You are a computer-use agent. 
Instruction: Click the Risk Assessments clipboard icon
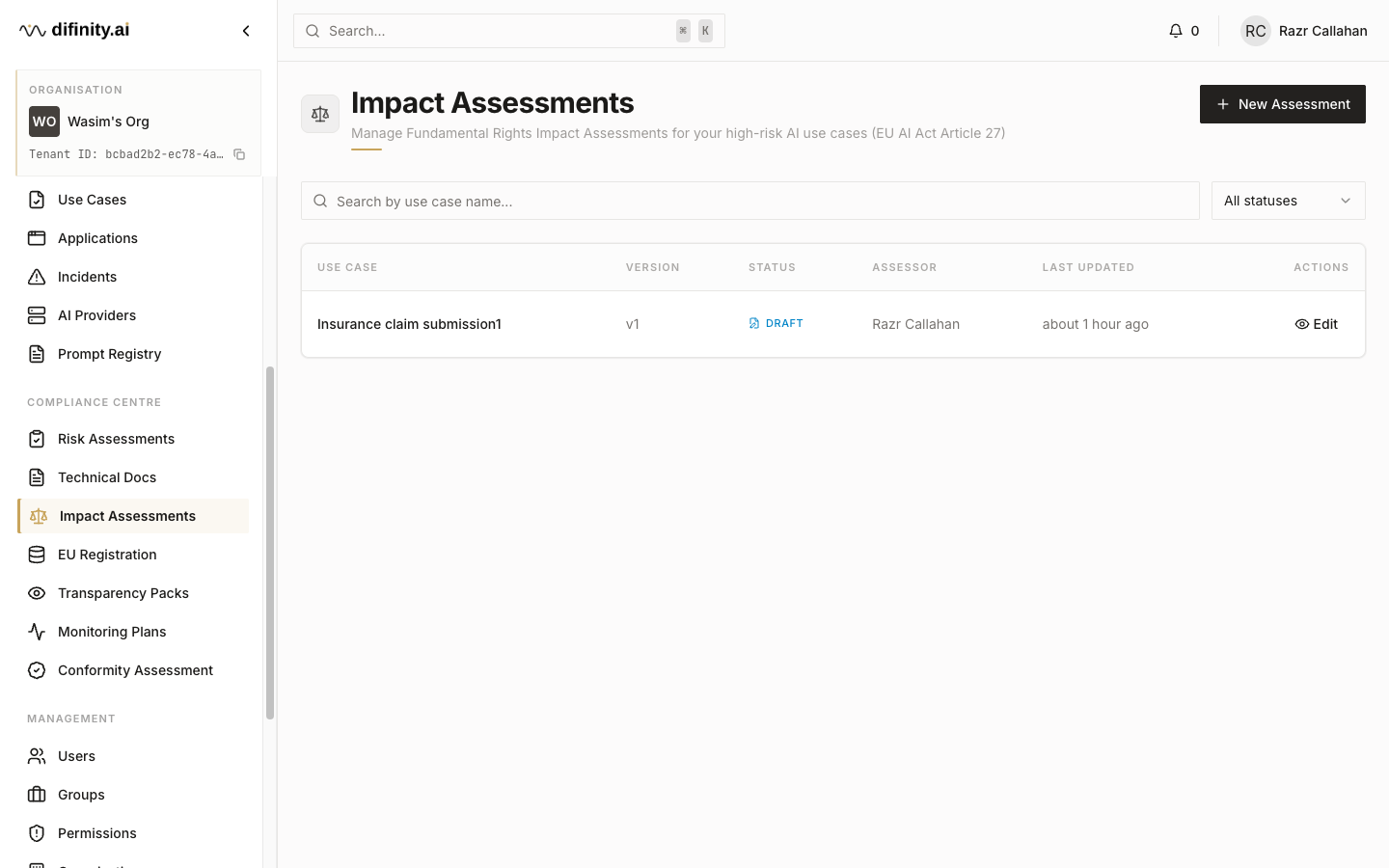pyautogui.click(x=37, y=439)
